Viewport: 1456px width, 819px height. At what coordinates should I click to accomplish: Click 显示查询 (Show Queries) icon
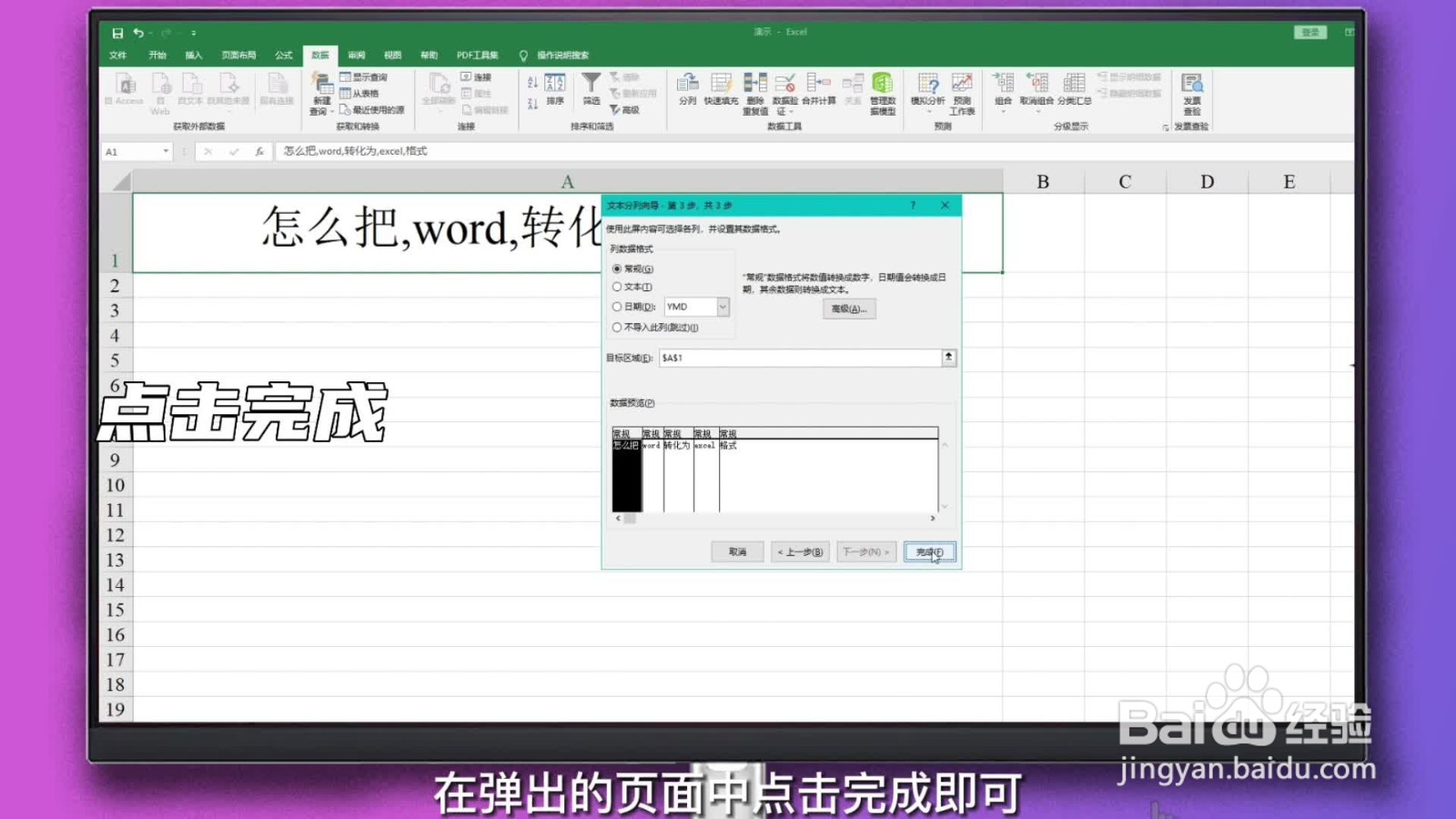click(345, 77)
